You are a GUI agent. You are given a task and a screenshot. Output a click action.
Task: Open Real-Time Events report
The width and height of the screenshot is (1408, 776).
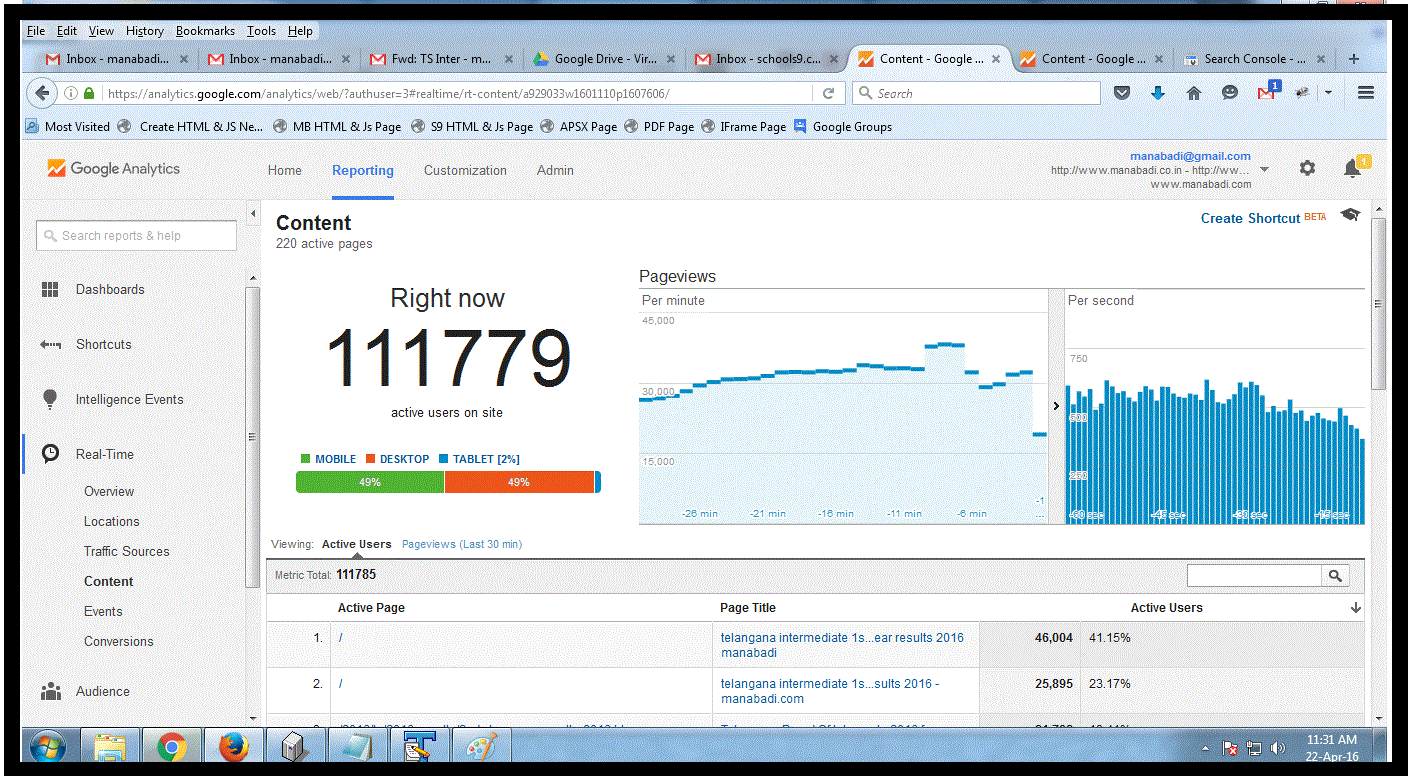click(x=103, y=611)
